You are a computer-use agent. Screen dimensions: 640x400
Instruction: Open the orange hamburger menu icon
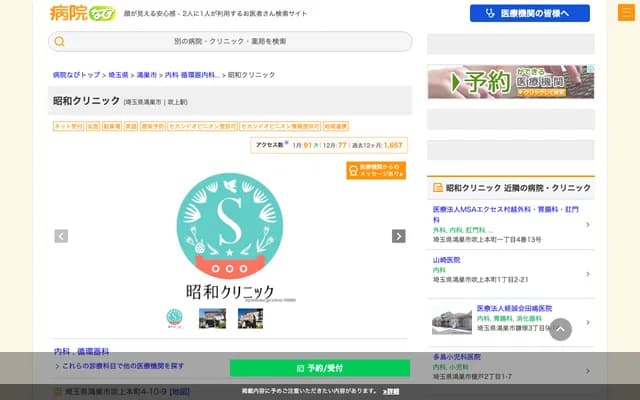[626, 12]
